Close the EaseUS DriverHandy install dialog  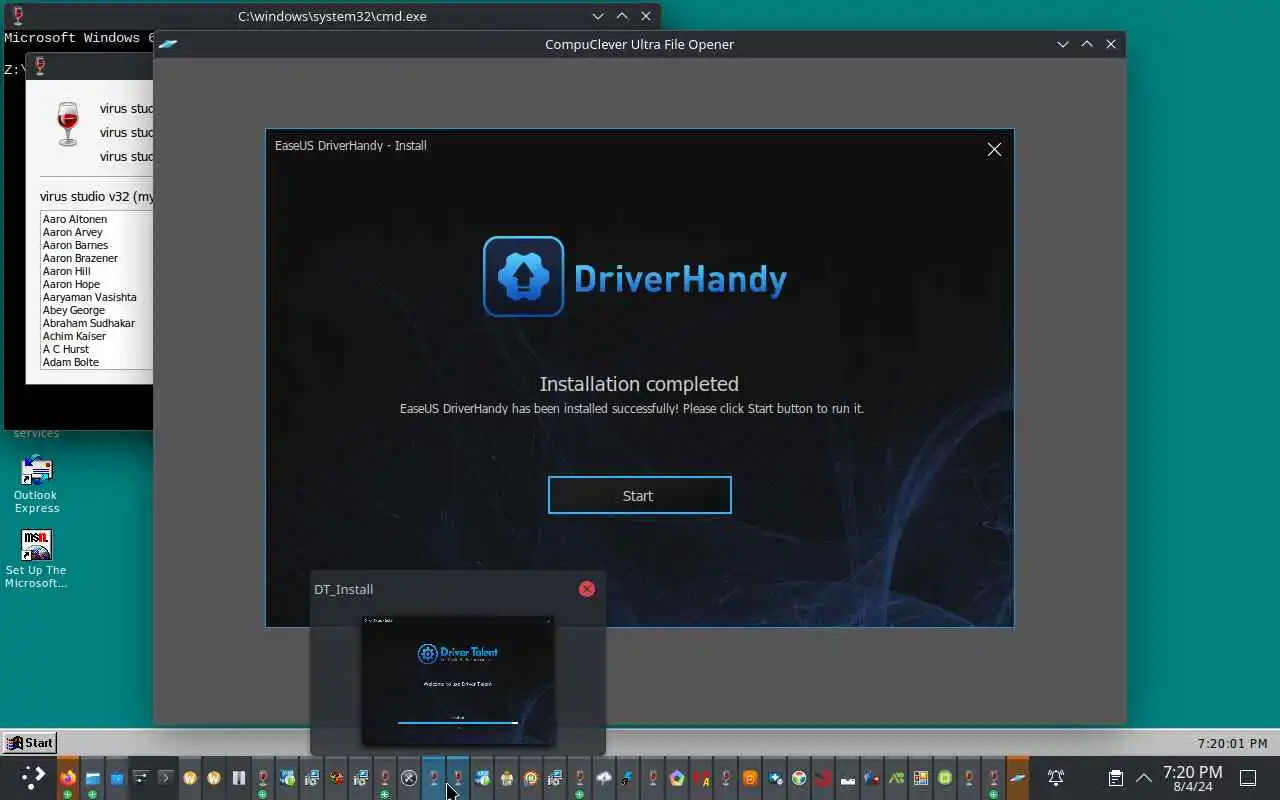pos(994,149)
